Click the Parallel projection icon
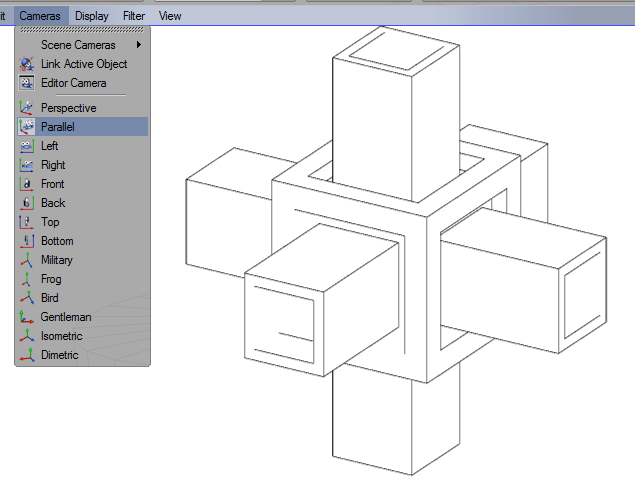 (26, 127)
